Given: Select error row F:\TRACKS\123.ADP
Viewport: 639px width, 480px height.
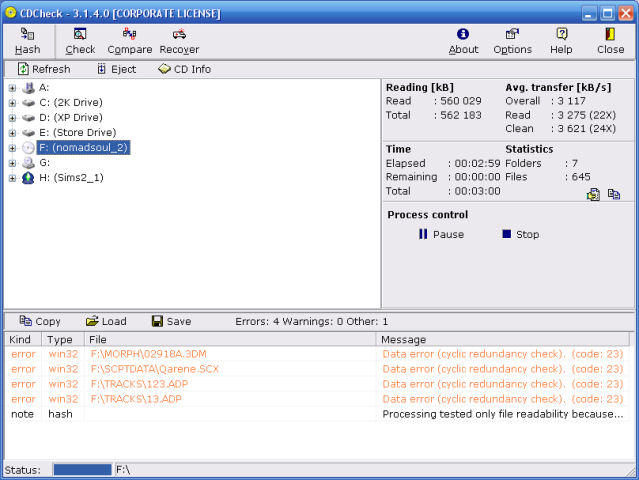Looking at the screenshot, I should click(317, 384).
